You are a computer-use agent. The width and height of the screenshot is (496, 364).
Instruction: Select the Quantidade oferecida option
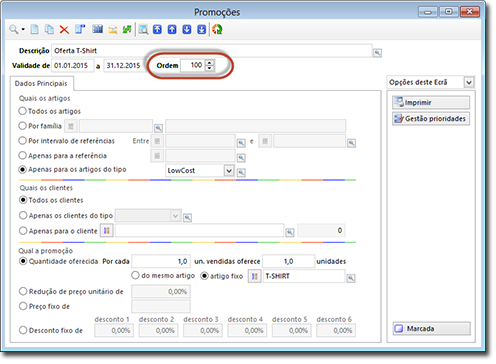[x=23, y=261]
